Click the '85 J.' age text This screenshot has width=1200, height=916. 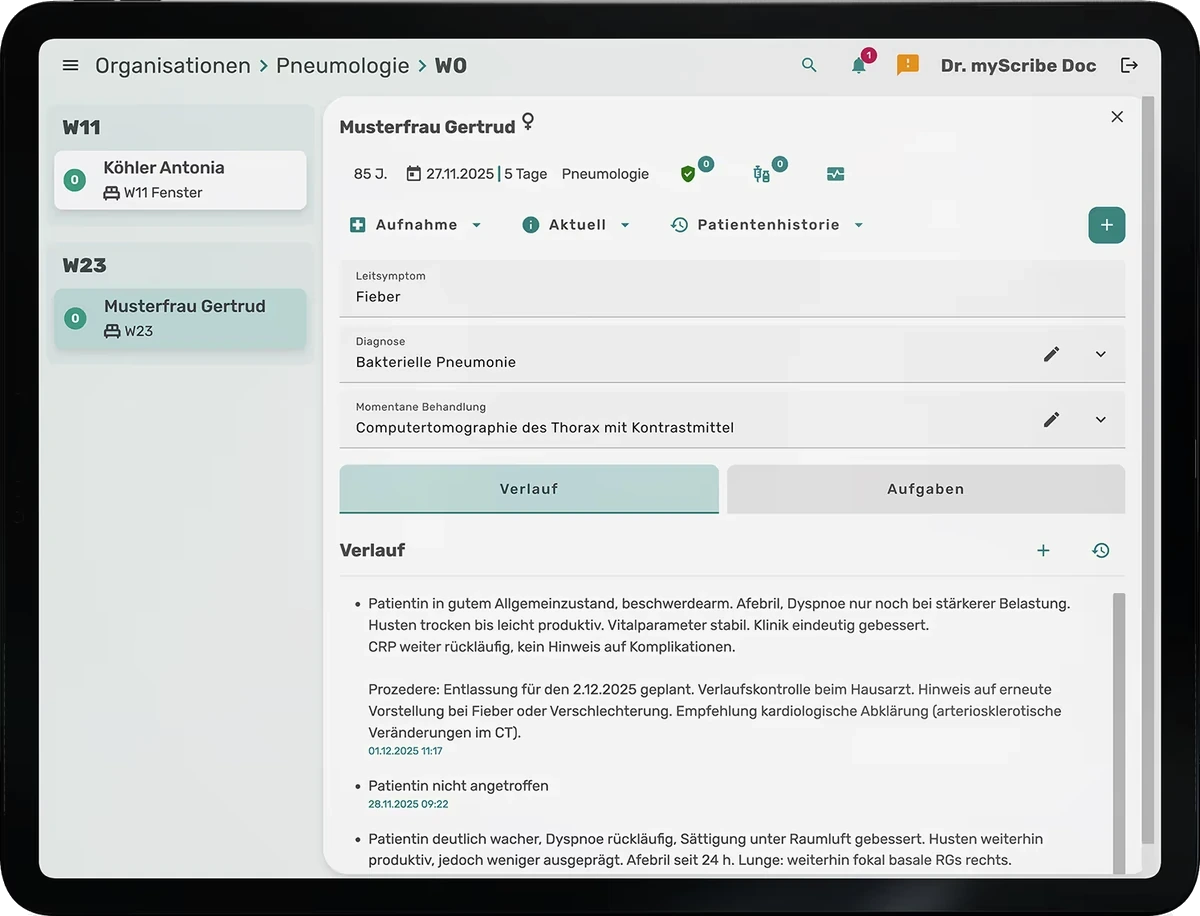click(370, 174)
